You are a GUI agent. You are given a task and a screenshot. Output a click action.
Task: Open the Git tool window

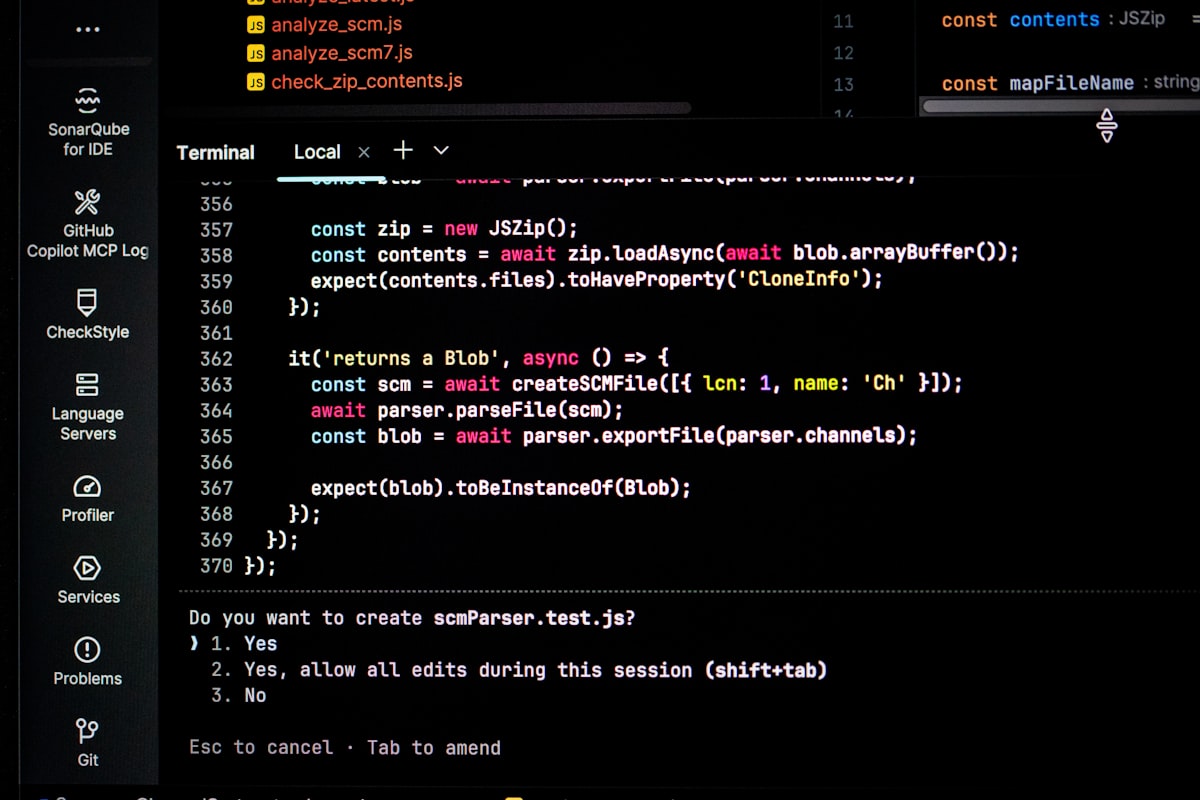[87, 741]
